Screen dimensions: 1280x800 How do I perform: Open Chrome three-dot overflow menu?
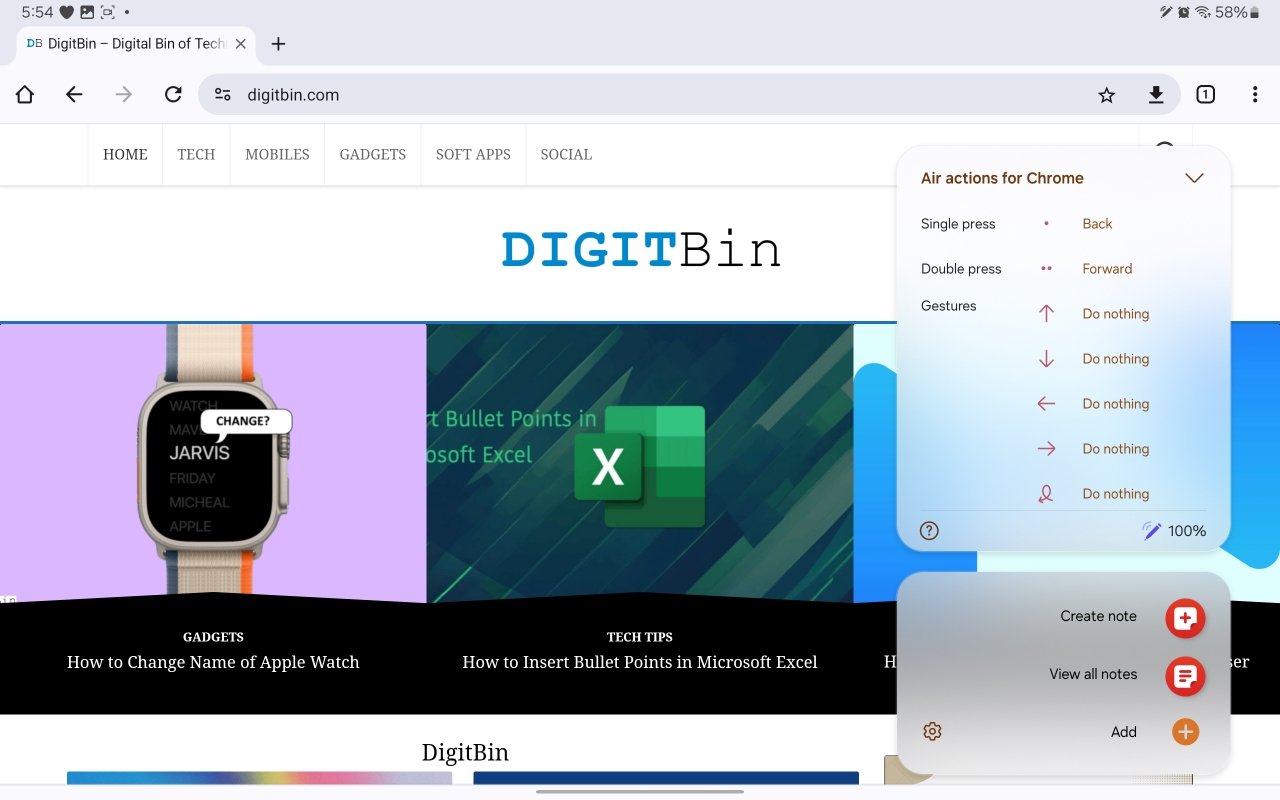pos(1254,95)
